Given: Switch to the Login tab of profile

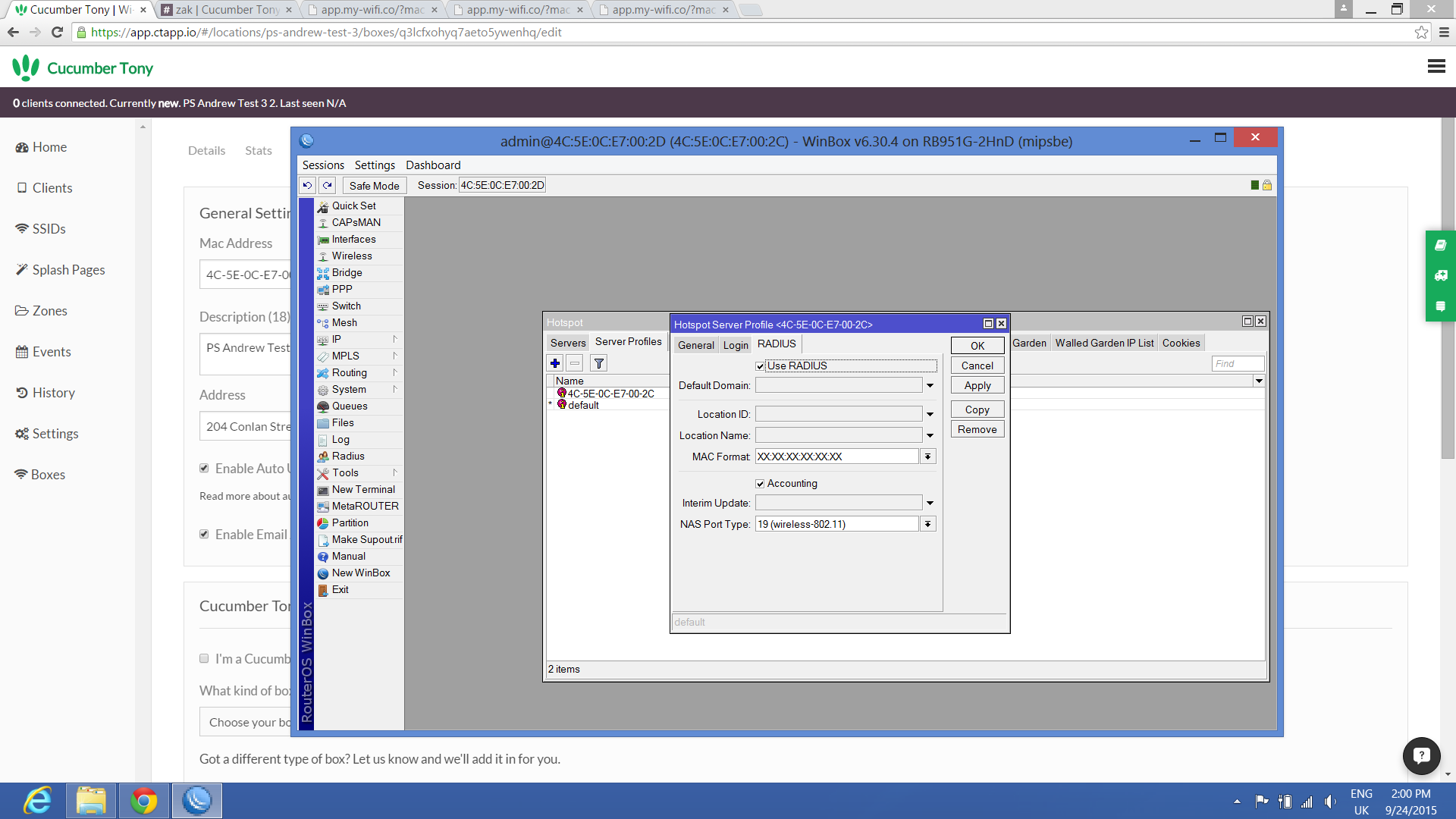Looking at the screenshot, I should (735, 345).
